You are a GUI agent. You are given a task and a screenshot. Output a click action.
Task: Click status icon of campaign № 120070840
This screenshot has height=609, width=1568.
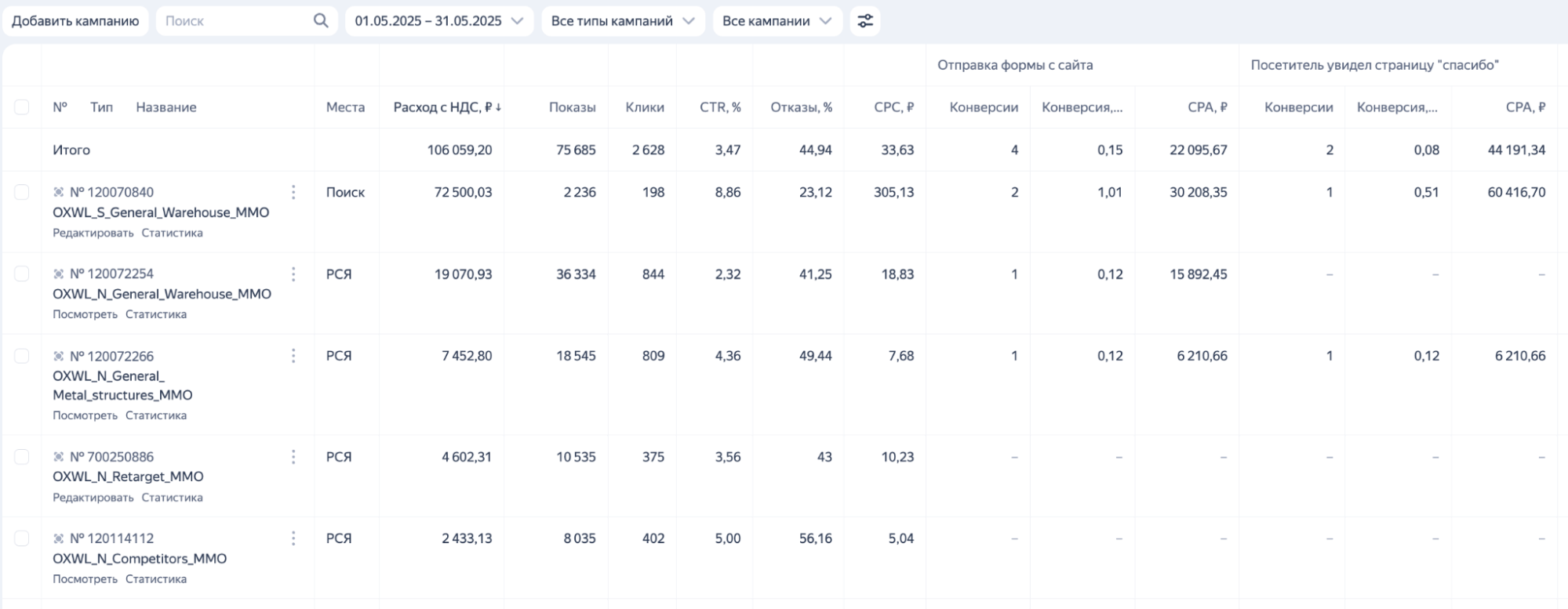coord(59,192)
